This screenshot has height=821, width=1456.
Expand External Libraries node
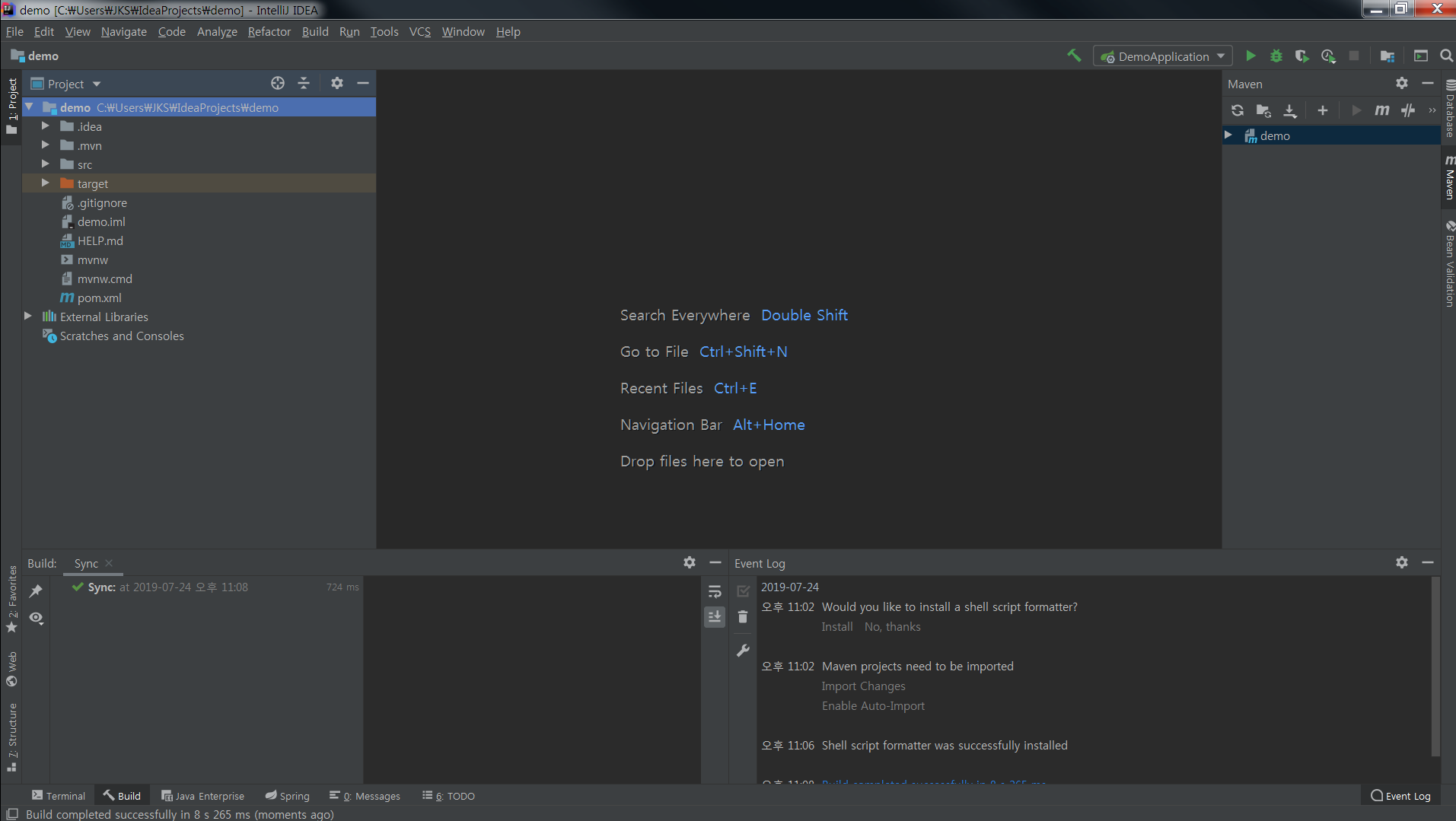(x=28, y=317)
